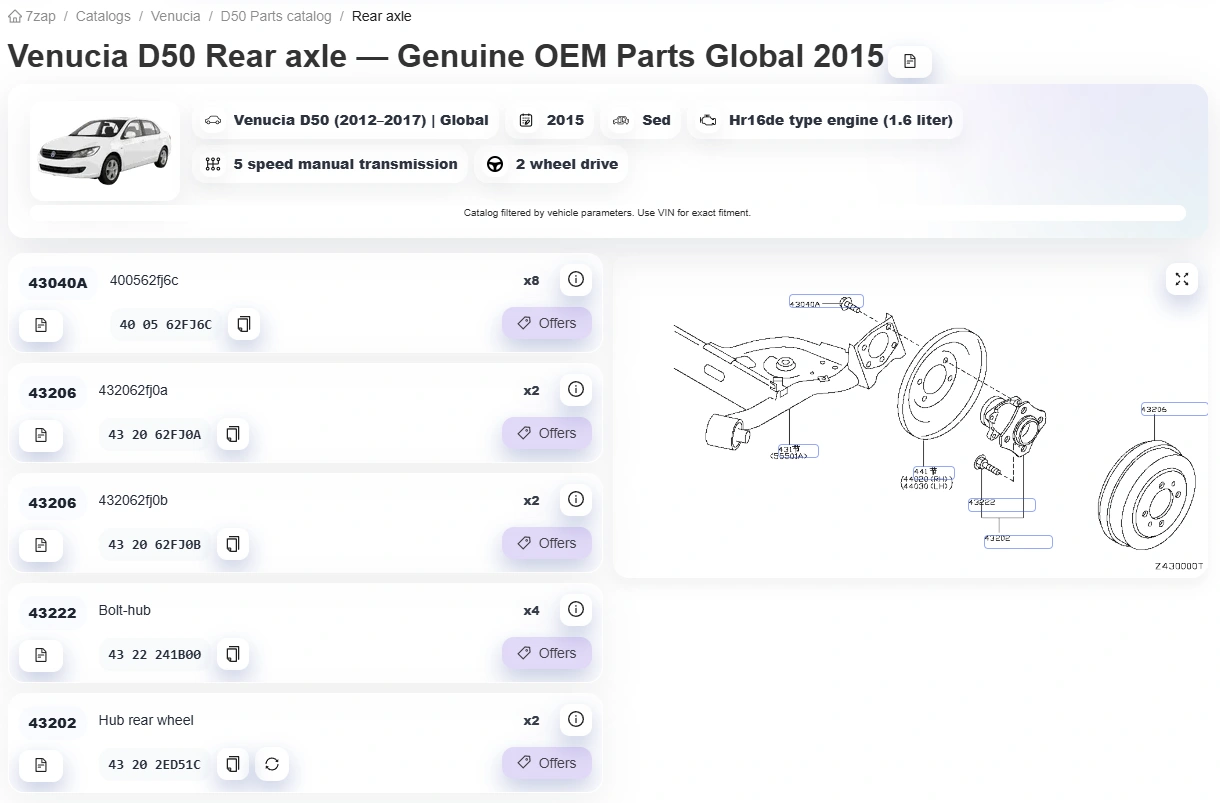The image size is (1220, 803).
Task: Open Venucia breadcrumb link
Action: tap(176, 16)
